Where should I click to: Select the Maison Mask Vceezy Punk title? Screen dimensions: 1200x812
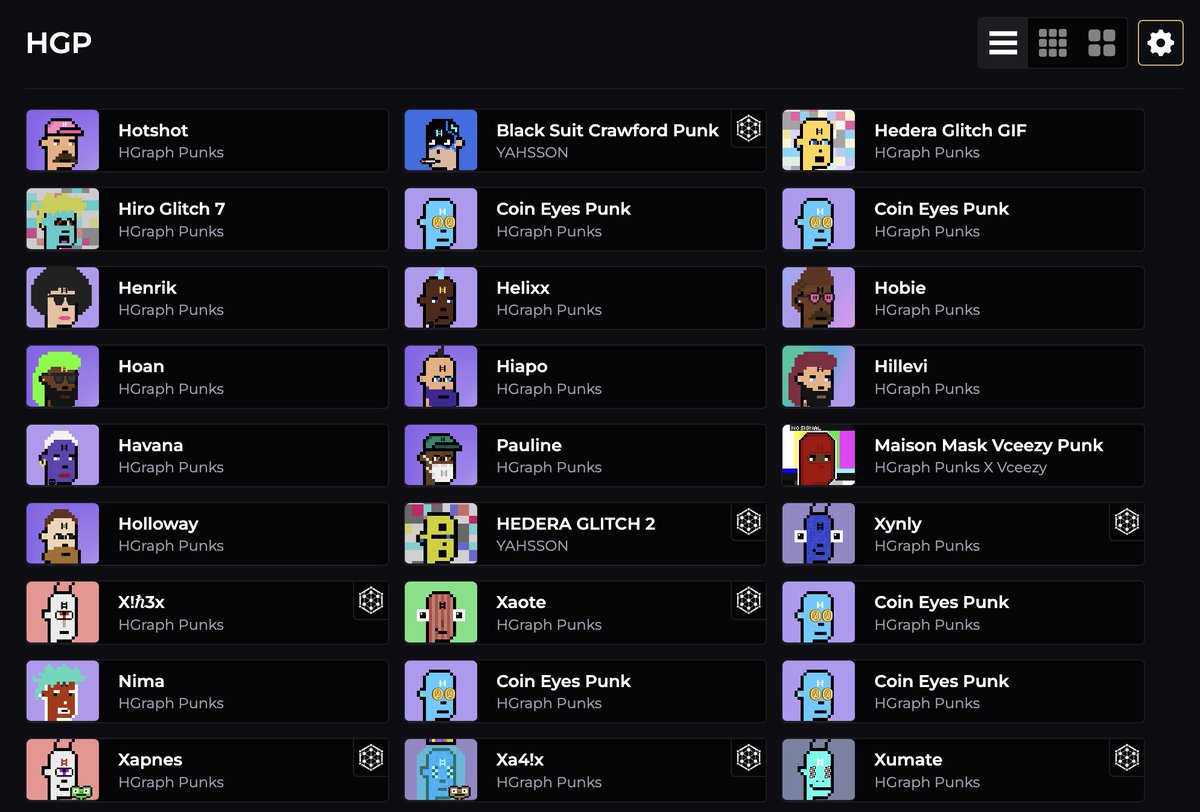pos(989,445)
